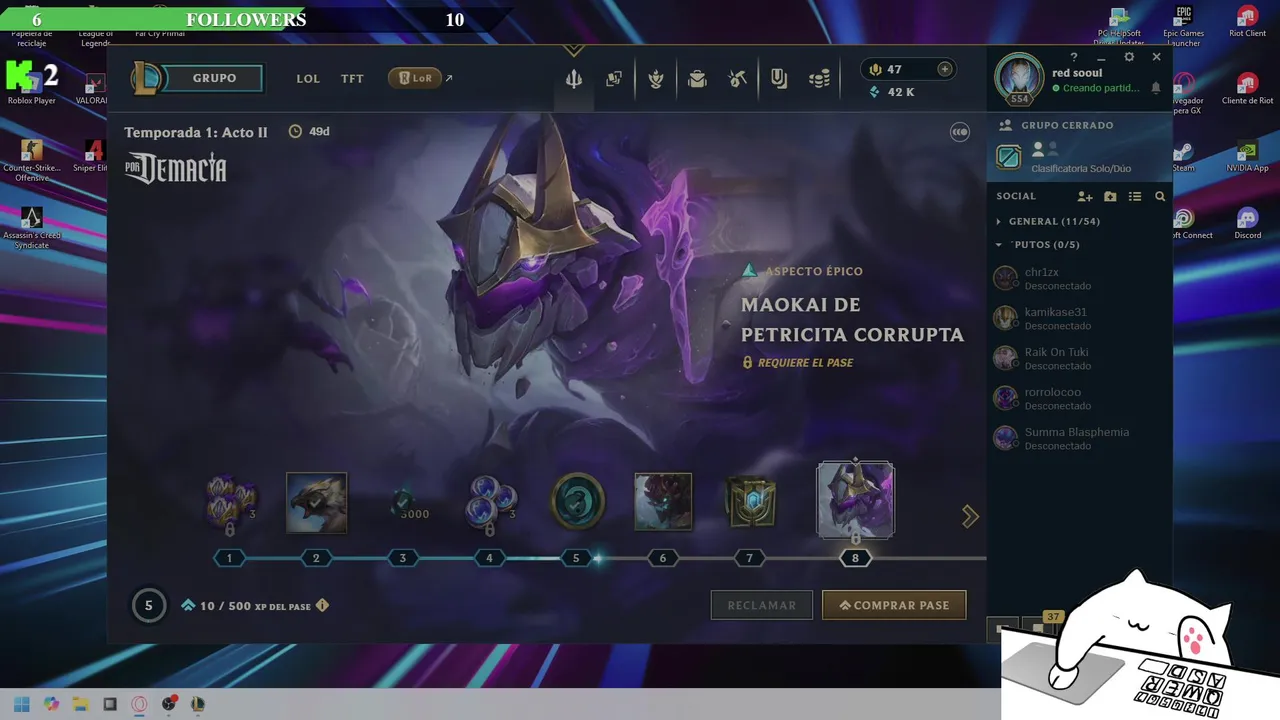Click the Por Demacia logo
Screen dimensions: 1280x720
176,168
